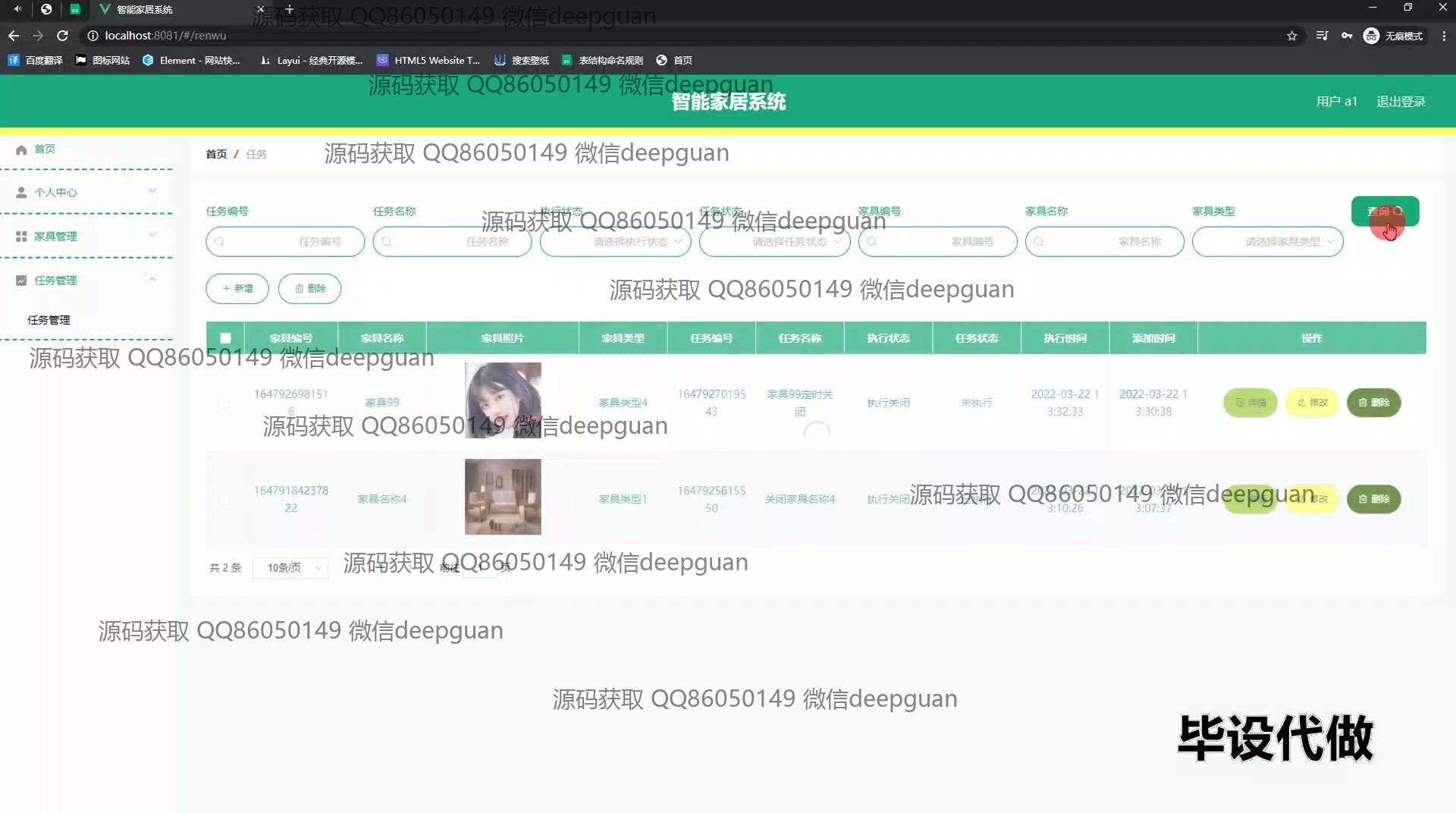
Task: Open the 家具类型 dropdown filter
Action: tap(1267, 242)
